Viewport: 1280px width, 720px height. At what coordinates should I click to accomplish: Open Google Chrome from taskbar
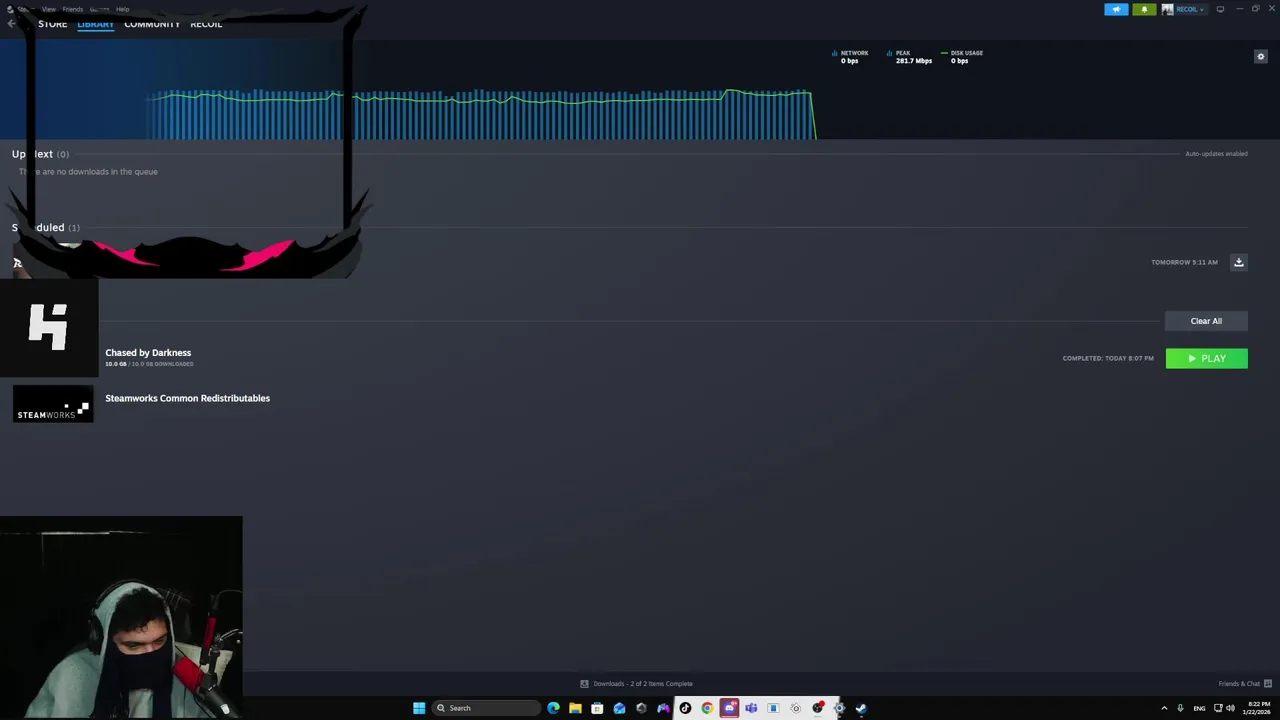(x=707, y=708)
